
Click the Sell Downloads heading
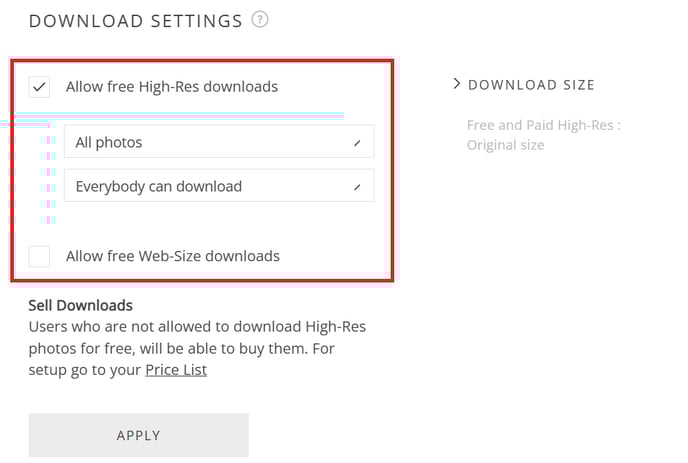tap(81, 305)
